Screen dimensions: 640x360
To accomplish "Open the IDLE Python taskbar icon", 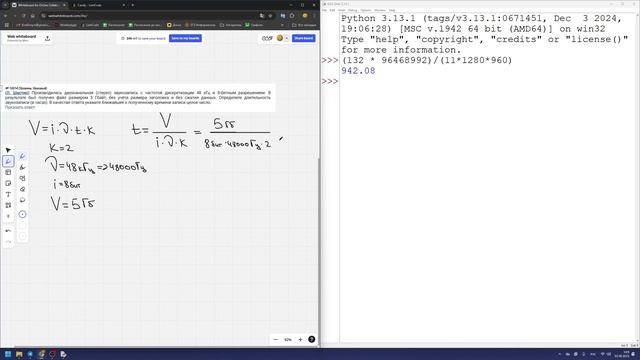I will pos(64,354).
